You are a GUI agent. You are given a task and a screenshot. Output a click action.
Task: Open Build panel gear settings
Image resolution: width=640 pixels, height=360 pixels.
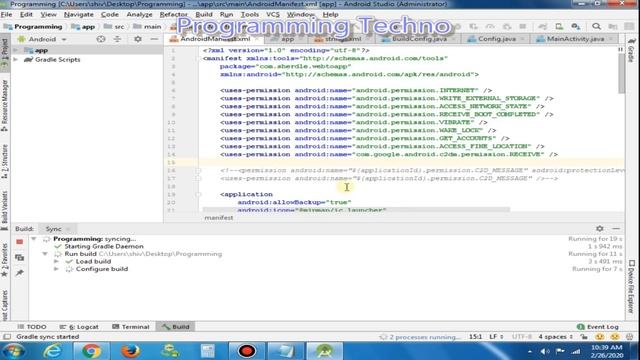600,229
